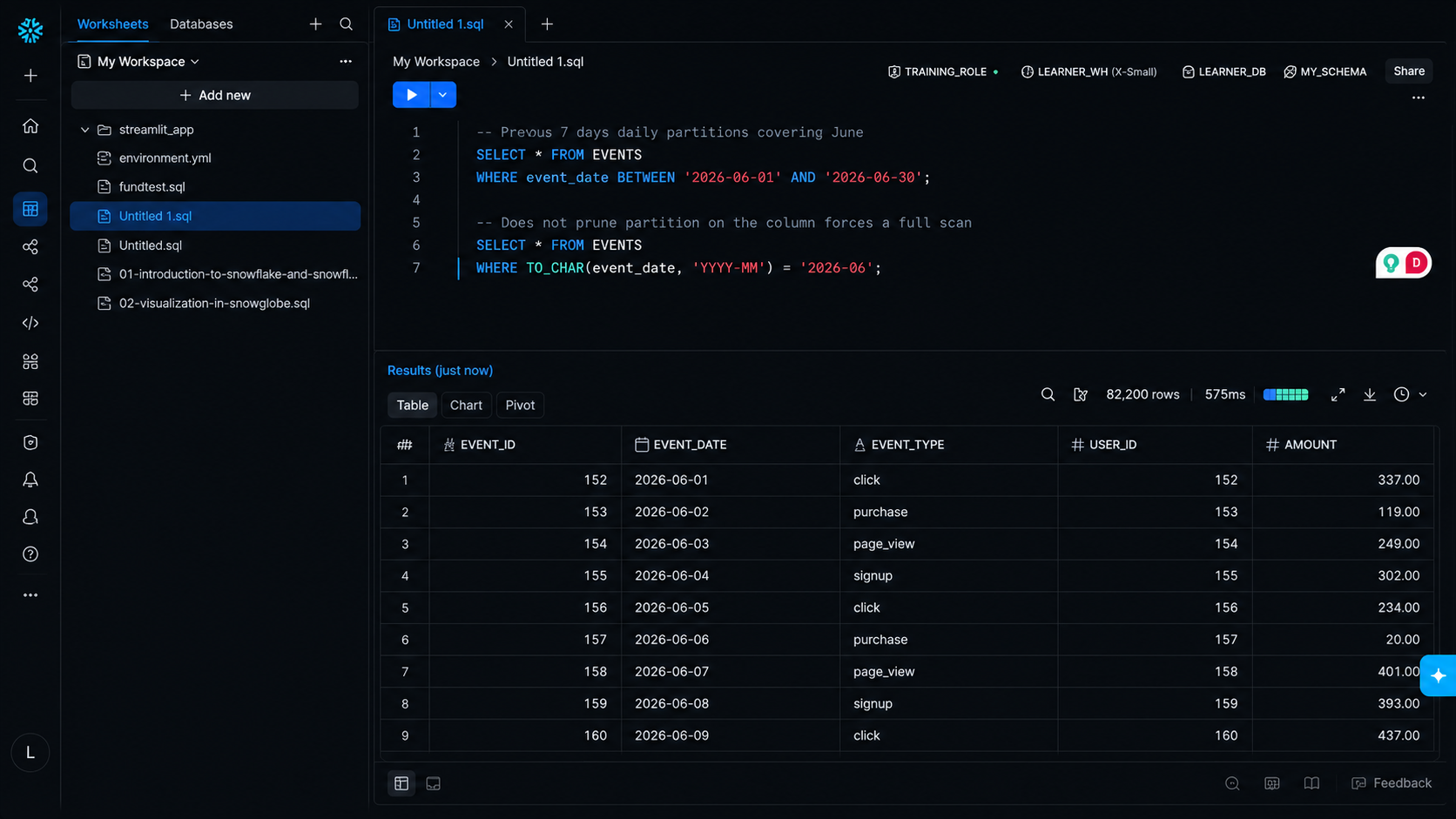The image size is (1456, 819).
Task: Change the TRAINING_ROLE role selector
Action: pos(943,71)
